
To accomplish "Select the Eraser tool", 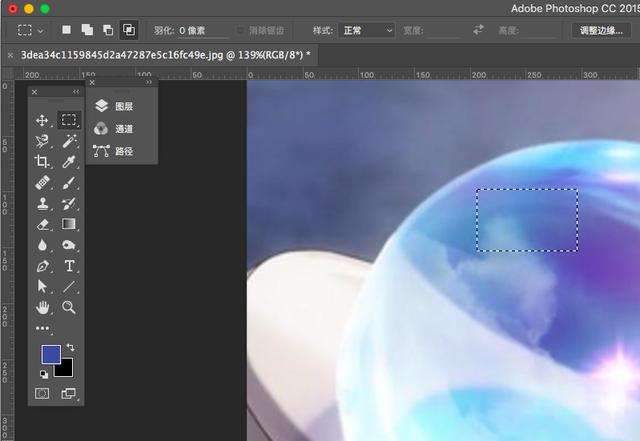I will point(42,224).
